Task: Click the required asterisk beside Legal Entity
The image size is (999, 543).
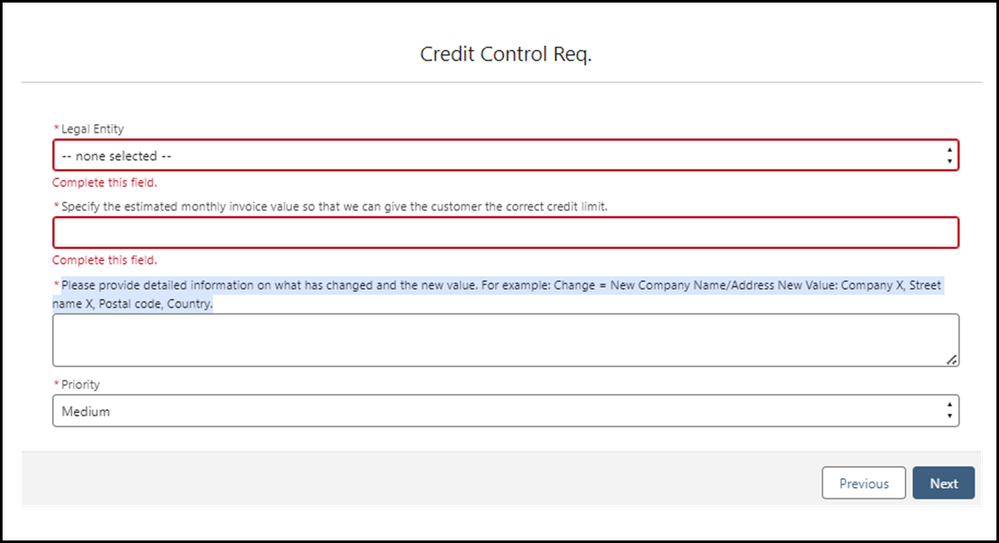Action: point(56,130)
